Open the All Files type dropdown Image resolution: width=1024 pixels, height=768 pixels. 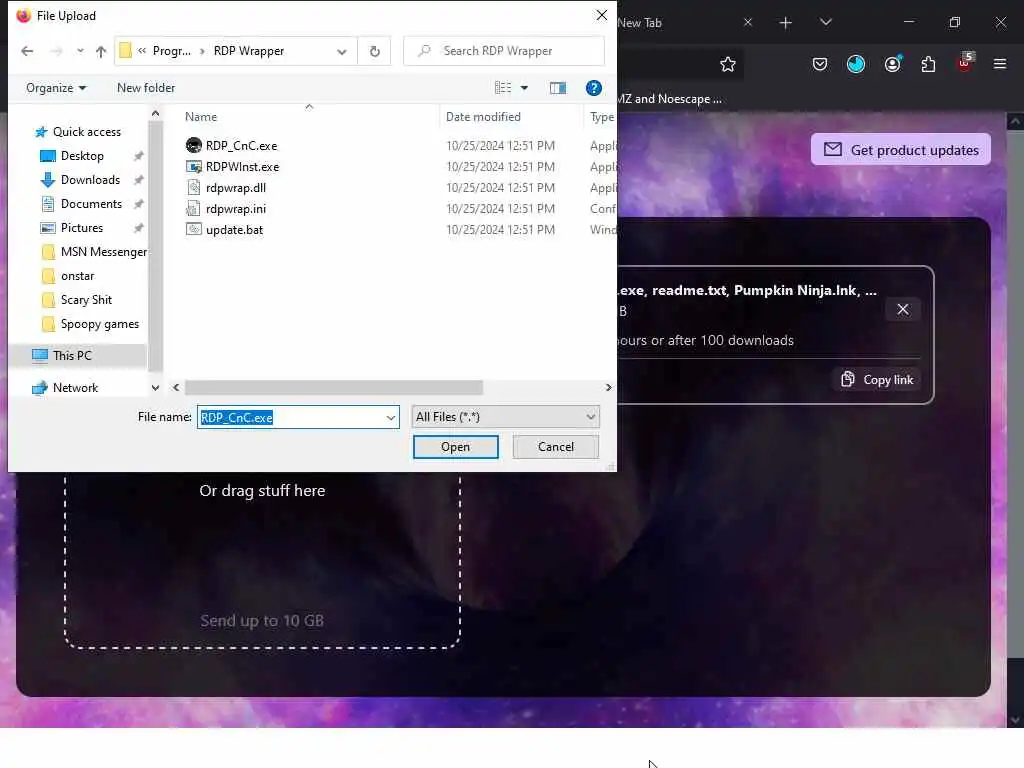click(x=505, y=417)
